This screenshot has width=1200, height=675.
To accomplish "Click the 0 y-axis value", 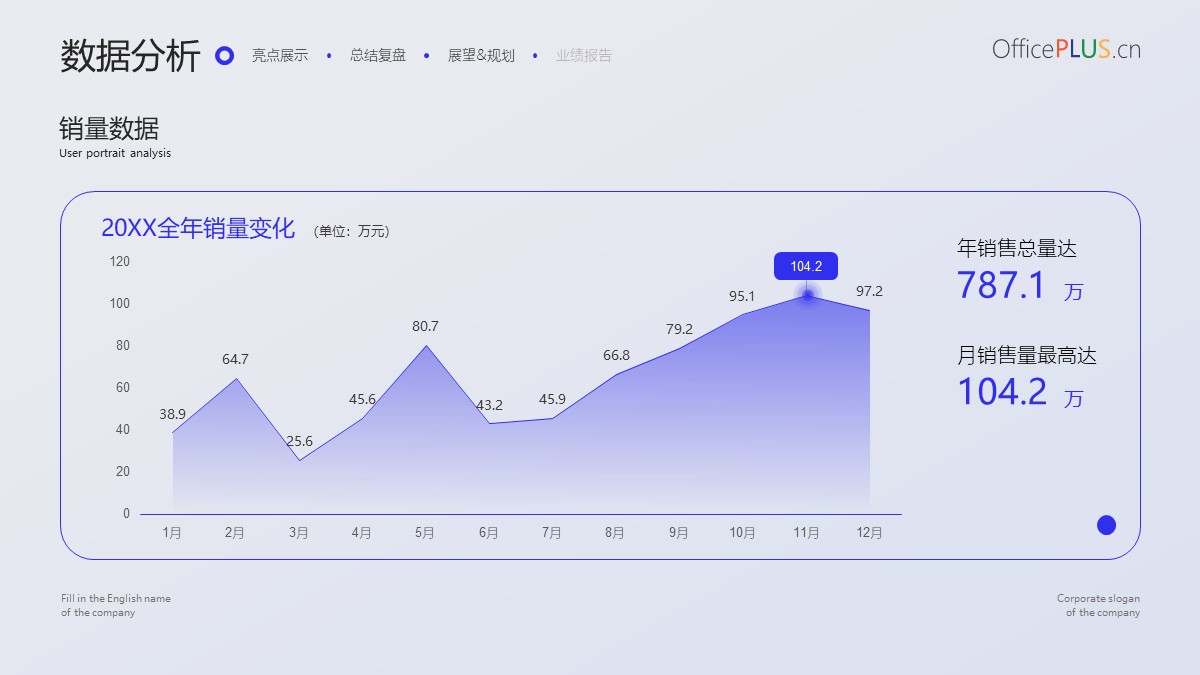I will click(126, 514).
